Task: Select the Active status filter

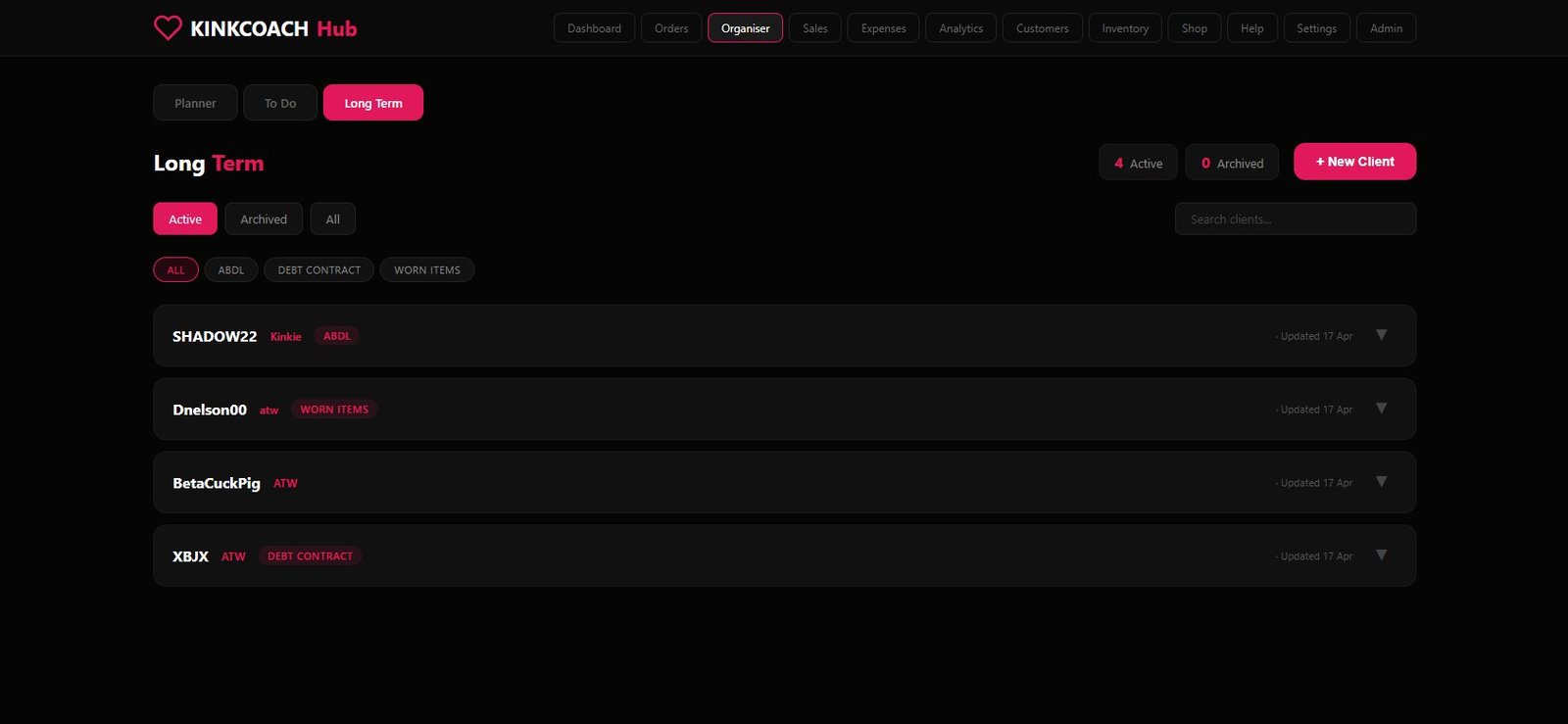Action: 185,219
